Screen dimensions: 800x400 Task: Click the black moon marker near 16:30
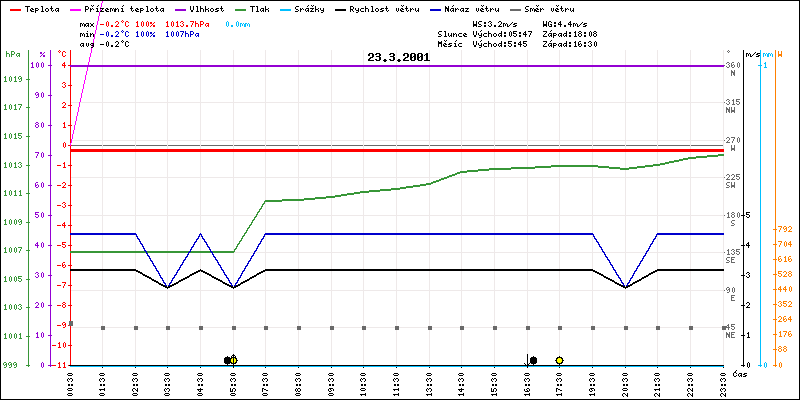point(533,360)
